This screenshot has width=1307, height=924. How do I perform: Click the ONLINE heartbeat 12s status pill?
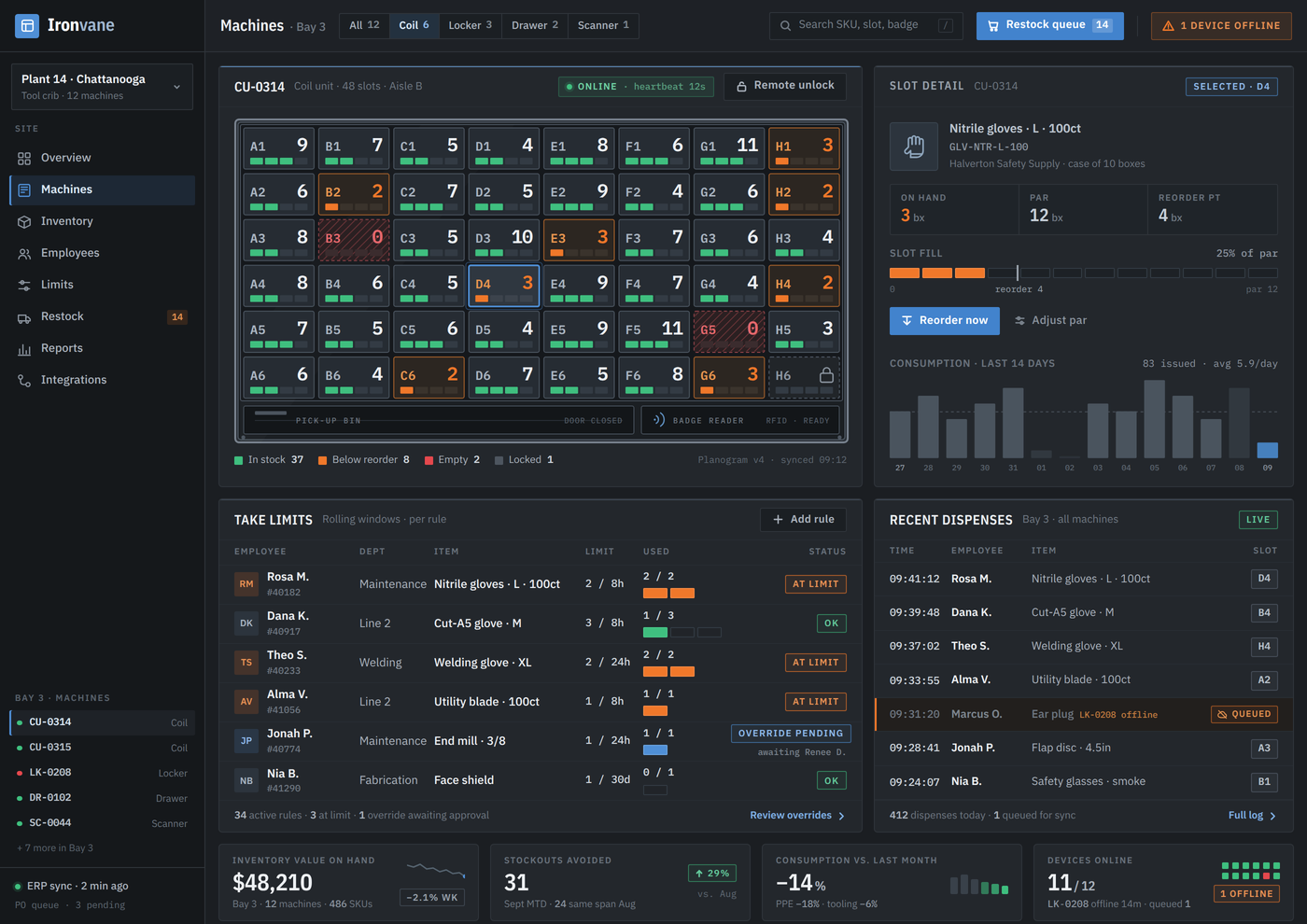pos(637,87)
